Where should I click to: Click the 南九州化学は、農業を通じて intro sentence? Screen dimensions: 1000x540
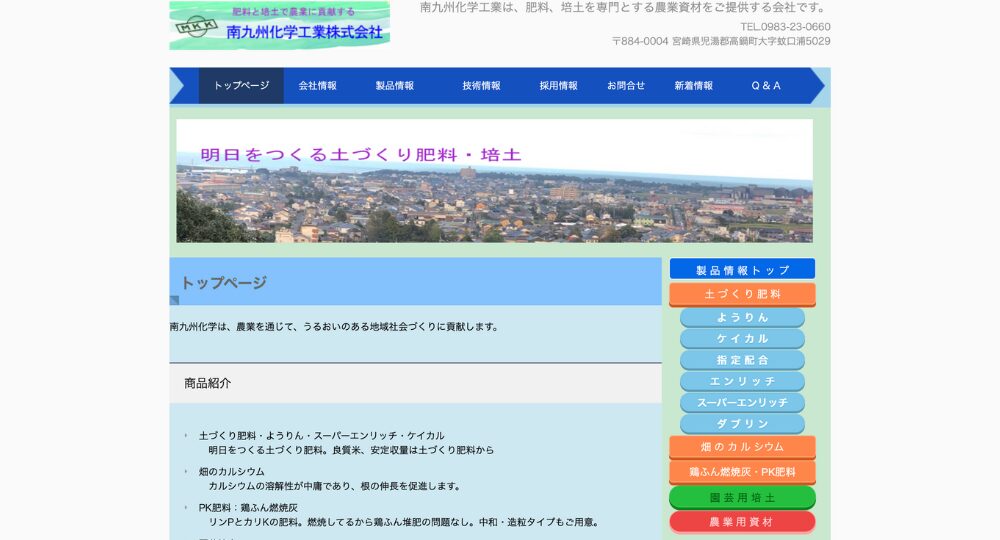(x=335, y=327)
